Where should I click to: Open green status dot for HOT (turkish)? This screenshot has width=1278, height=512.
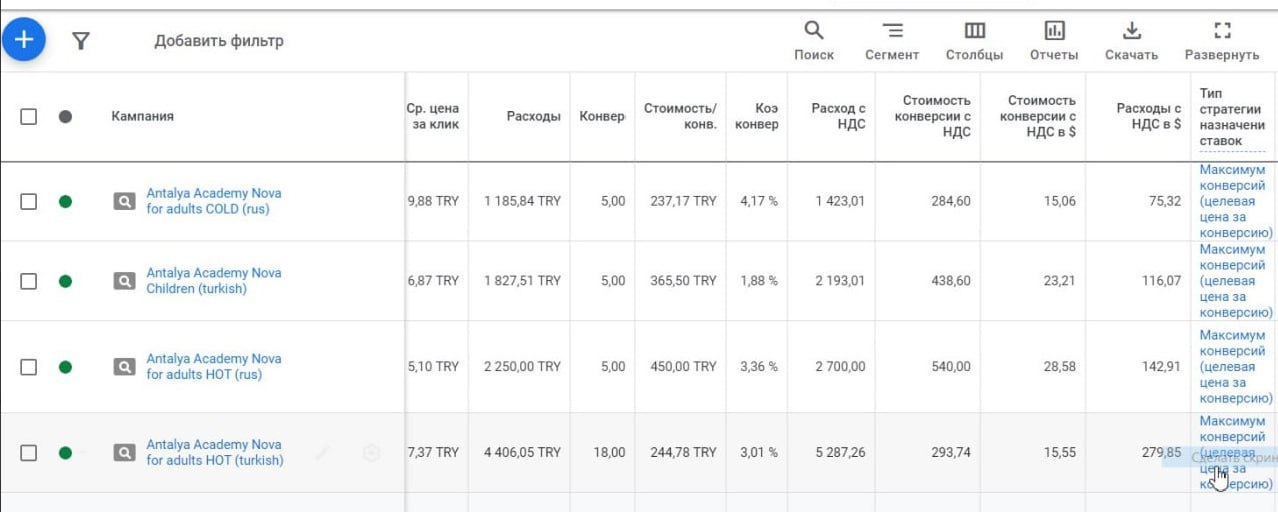tap(65, 453)
